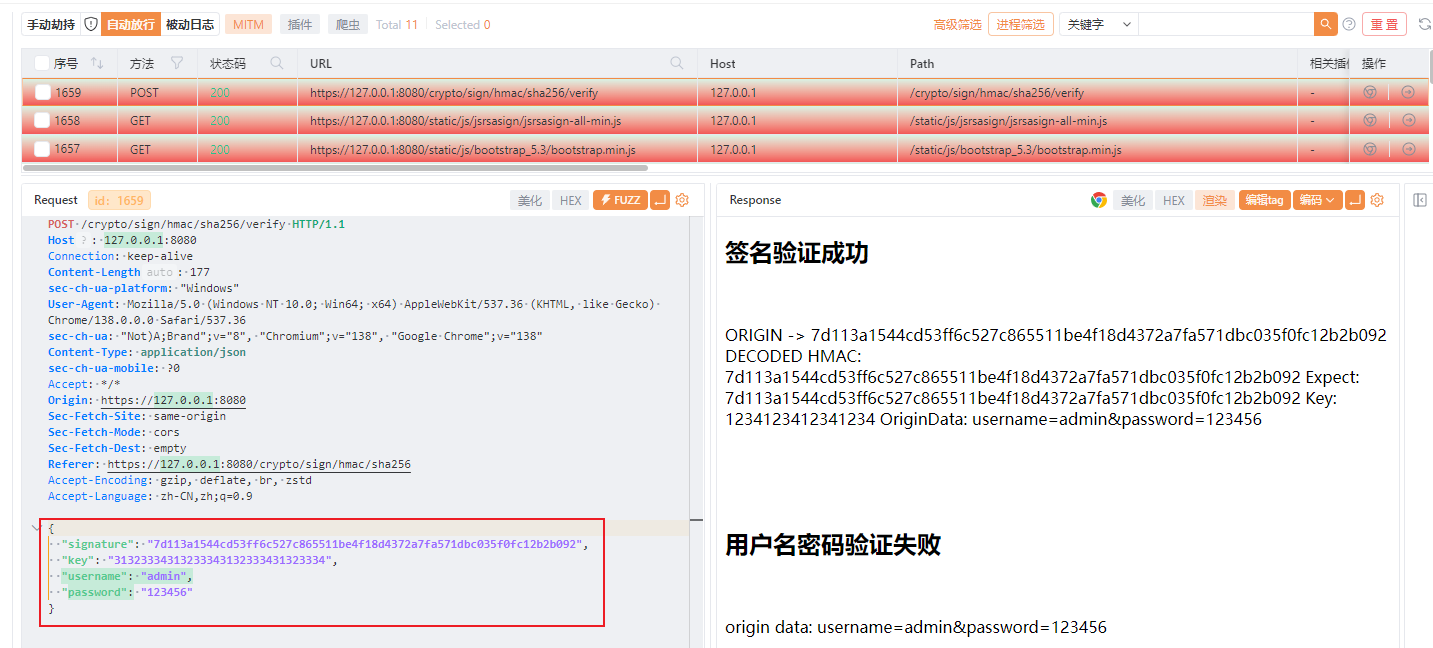Open row 1657 in the browser
The image size is (1433, 648).
(1370, 148)
